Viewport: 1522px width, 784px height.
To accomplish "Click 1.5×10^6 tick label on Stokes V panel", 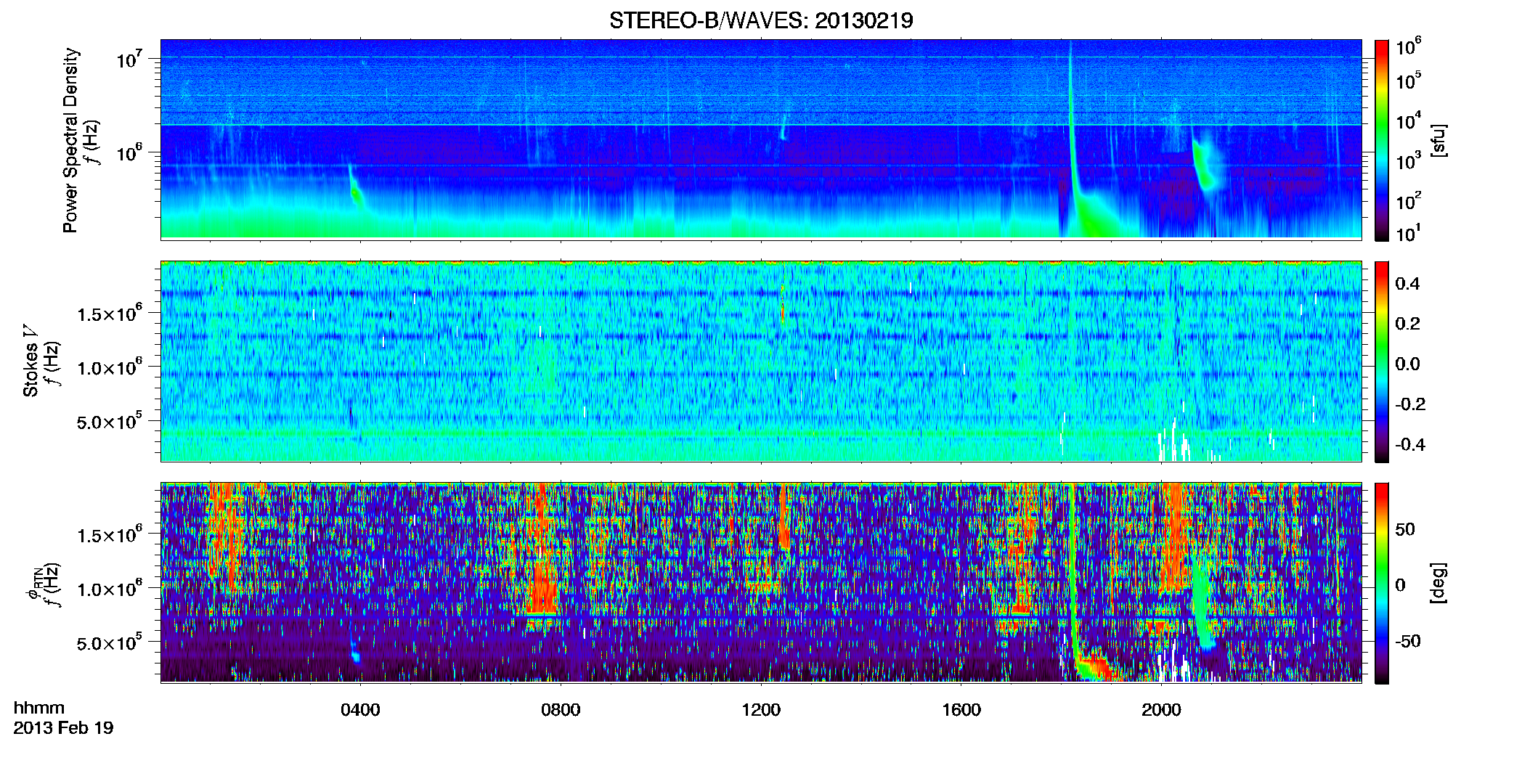I will tap(110, 312).
